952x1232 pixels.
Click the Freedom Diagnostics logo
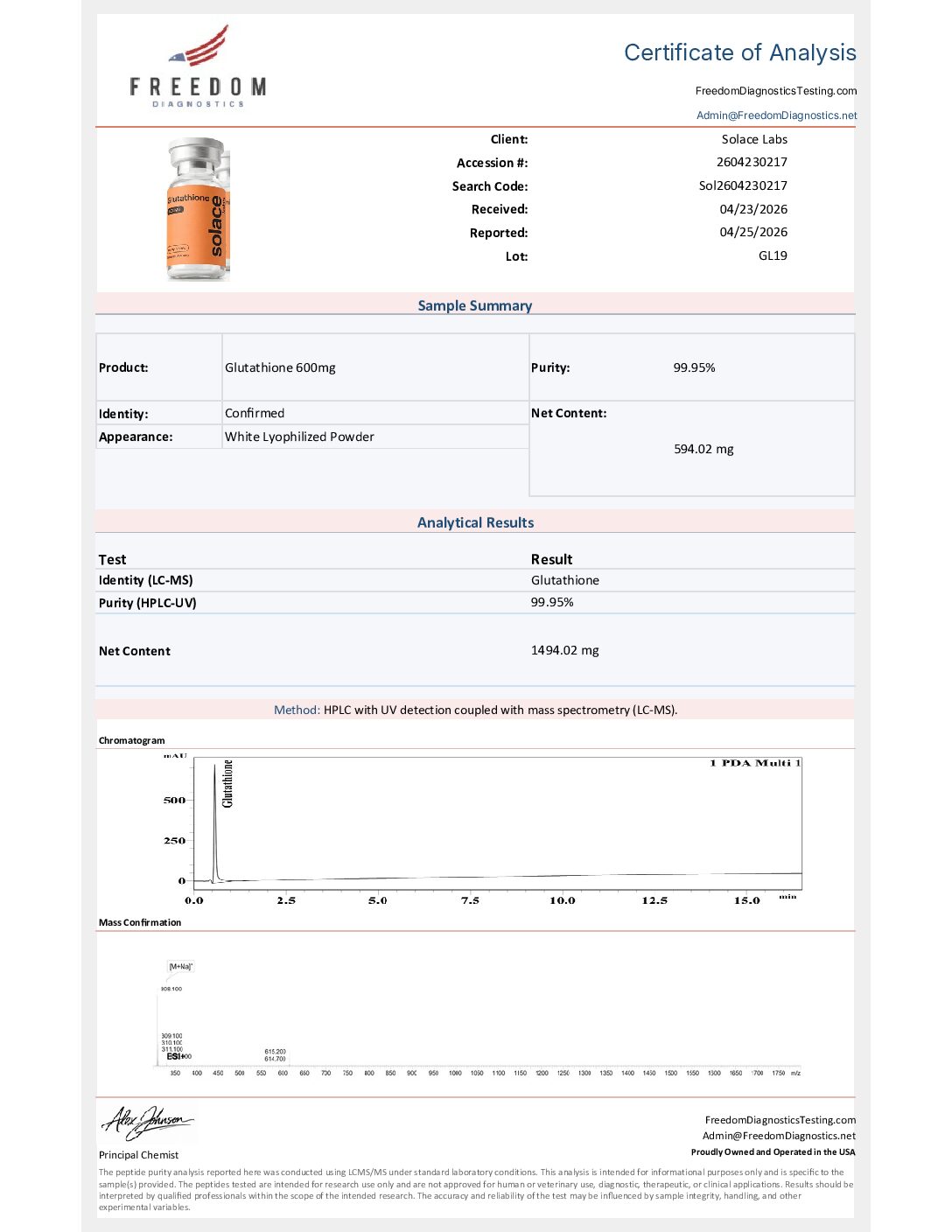coord(199,66)
